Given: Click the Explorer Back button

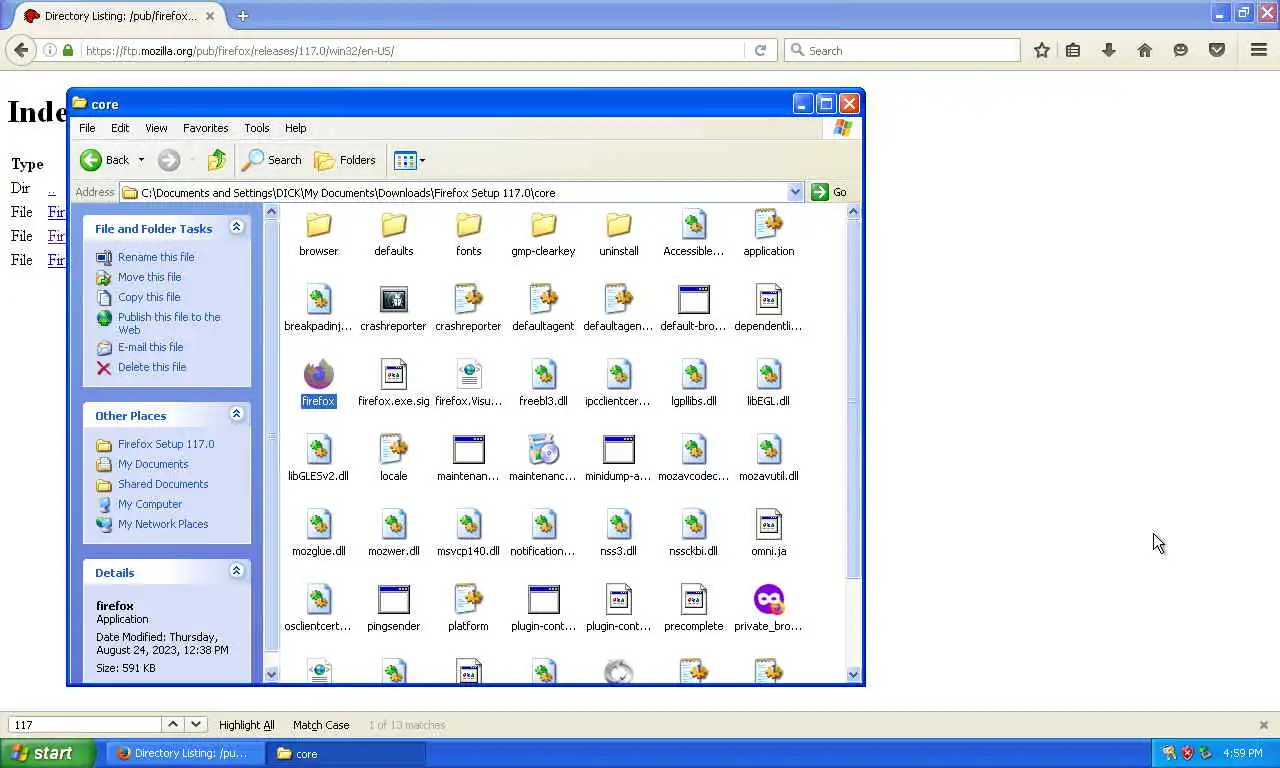Looking at the screenshot, I should [x=105, y=160].
